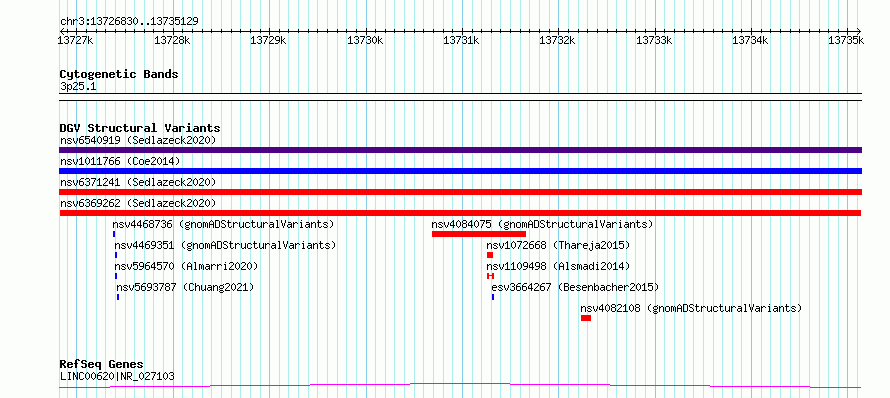Click label nsv5964570 (Almarri2020)

pos(186,266)
